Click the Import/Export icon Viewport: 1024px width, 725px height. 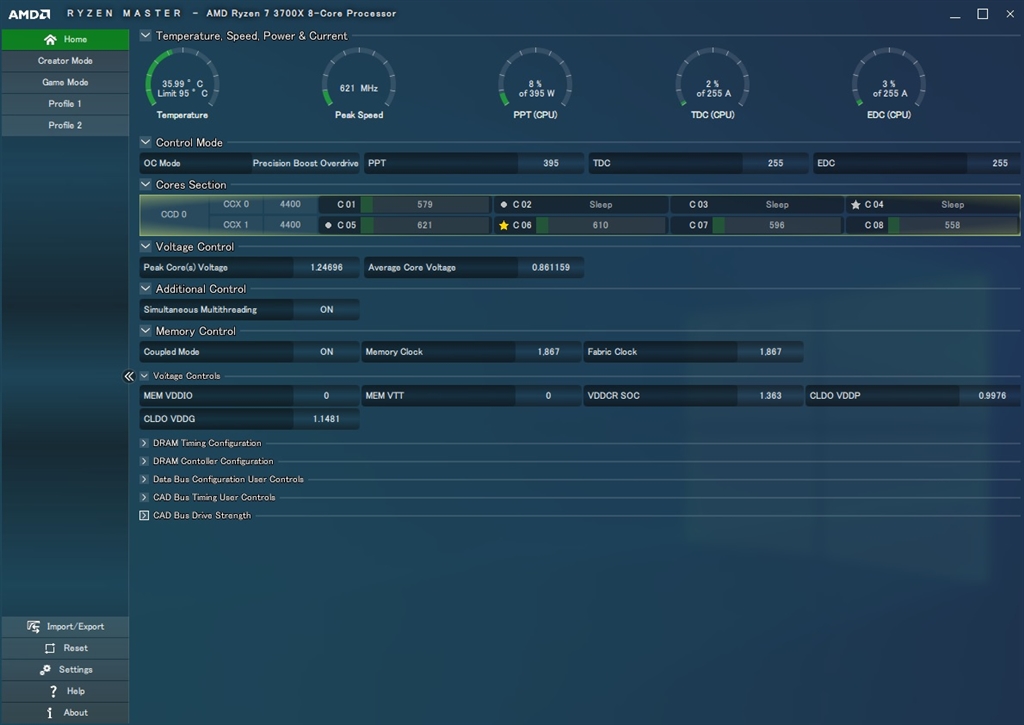coord(33,626)
